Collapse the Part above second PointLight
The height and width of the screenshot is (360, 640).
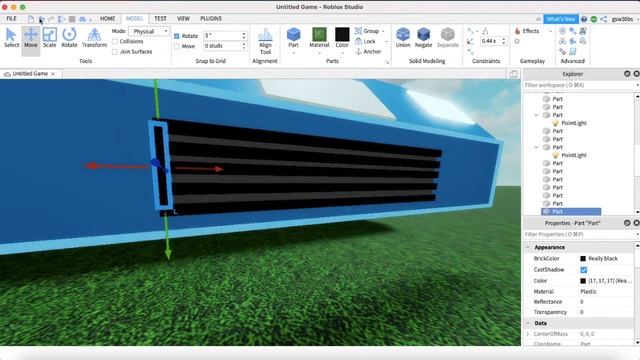(x=536, y=147)
